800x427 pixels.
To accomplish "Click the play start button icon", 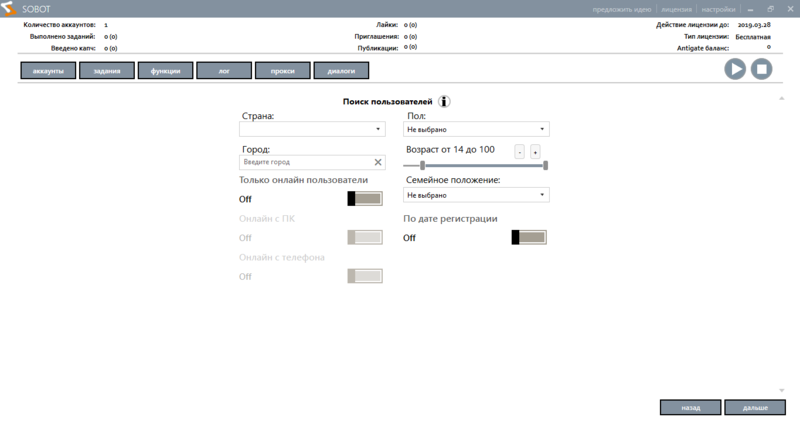I will 735,69.
